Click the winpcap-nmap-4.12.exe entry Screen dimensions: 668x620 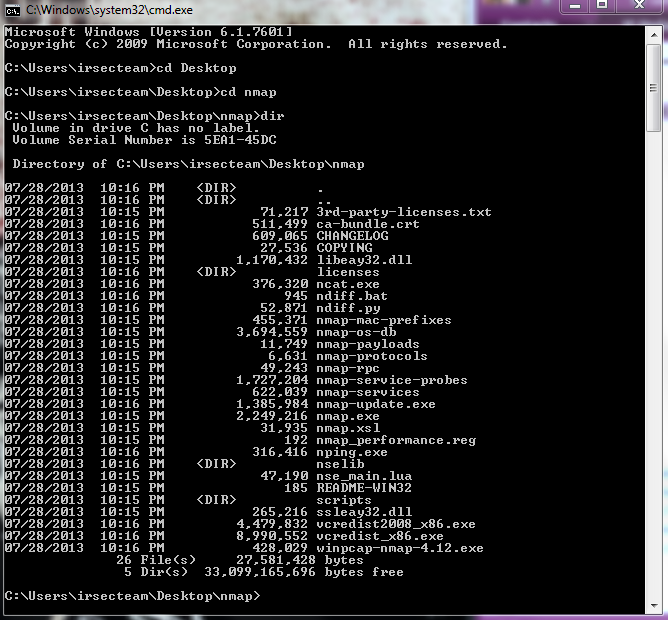(399, 548)
